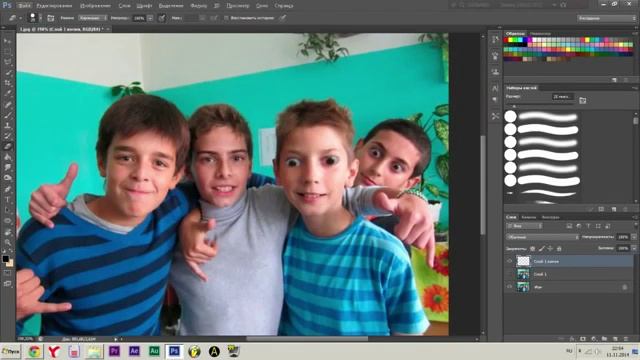Open layer filter kind dropdown
This screenshot has width=640, height=360.
pos(524,226)
